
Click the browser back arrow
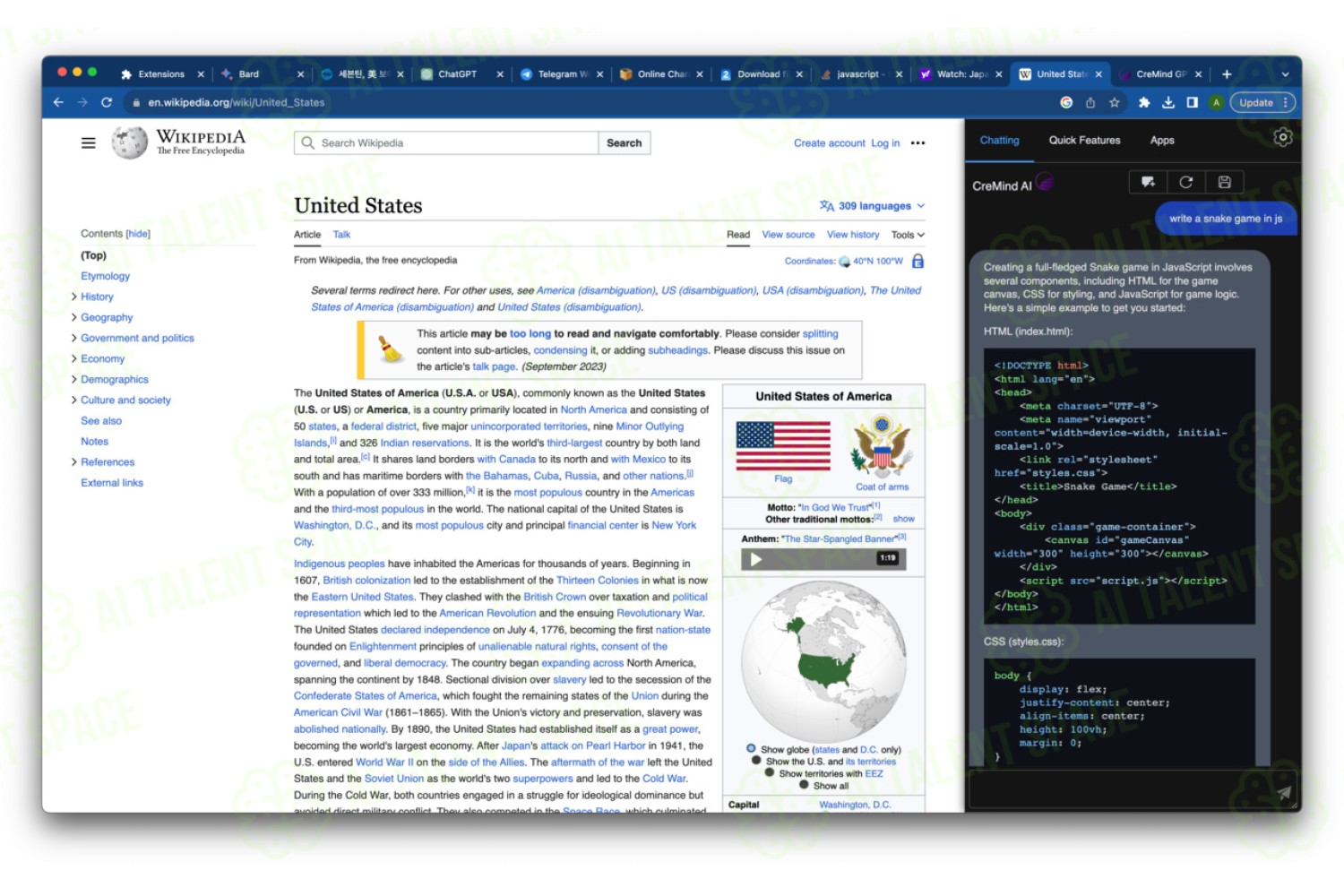58,102
